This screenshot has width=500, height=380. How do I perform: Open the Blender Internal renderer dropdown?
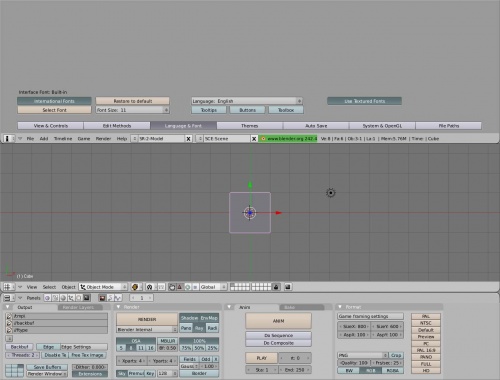[x=147, y=329]
